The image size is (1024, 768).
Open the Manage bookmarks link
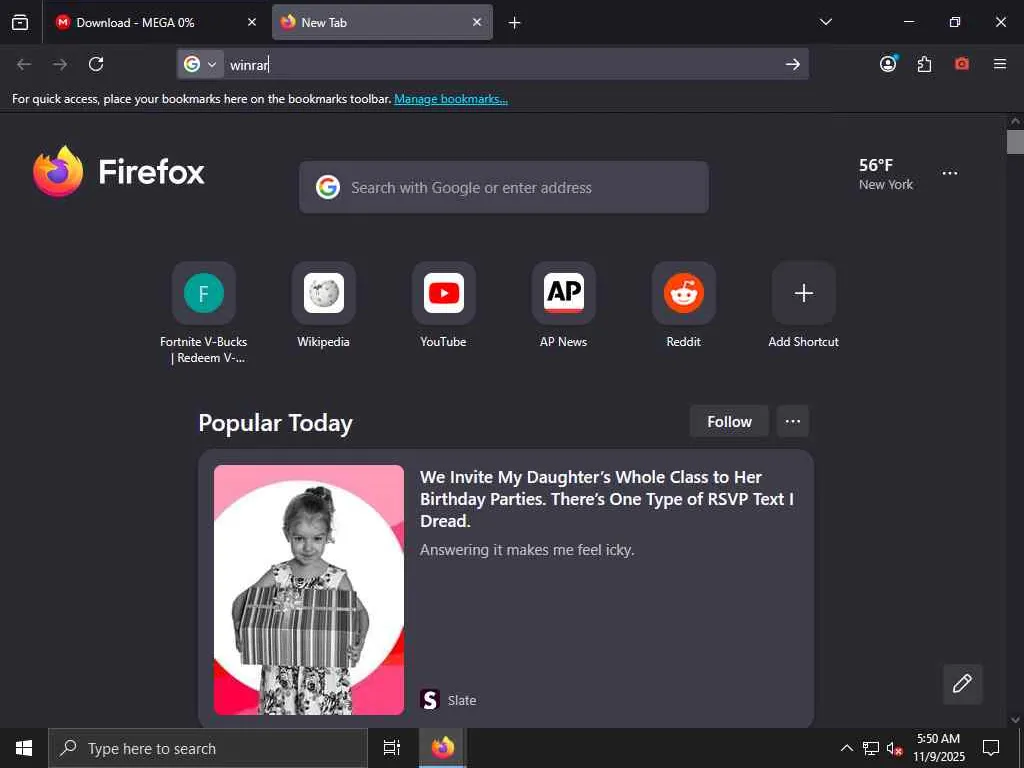[x=451, y=99]
